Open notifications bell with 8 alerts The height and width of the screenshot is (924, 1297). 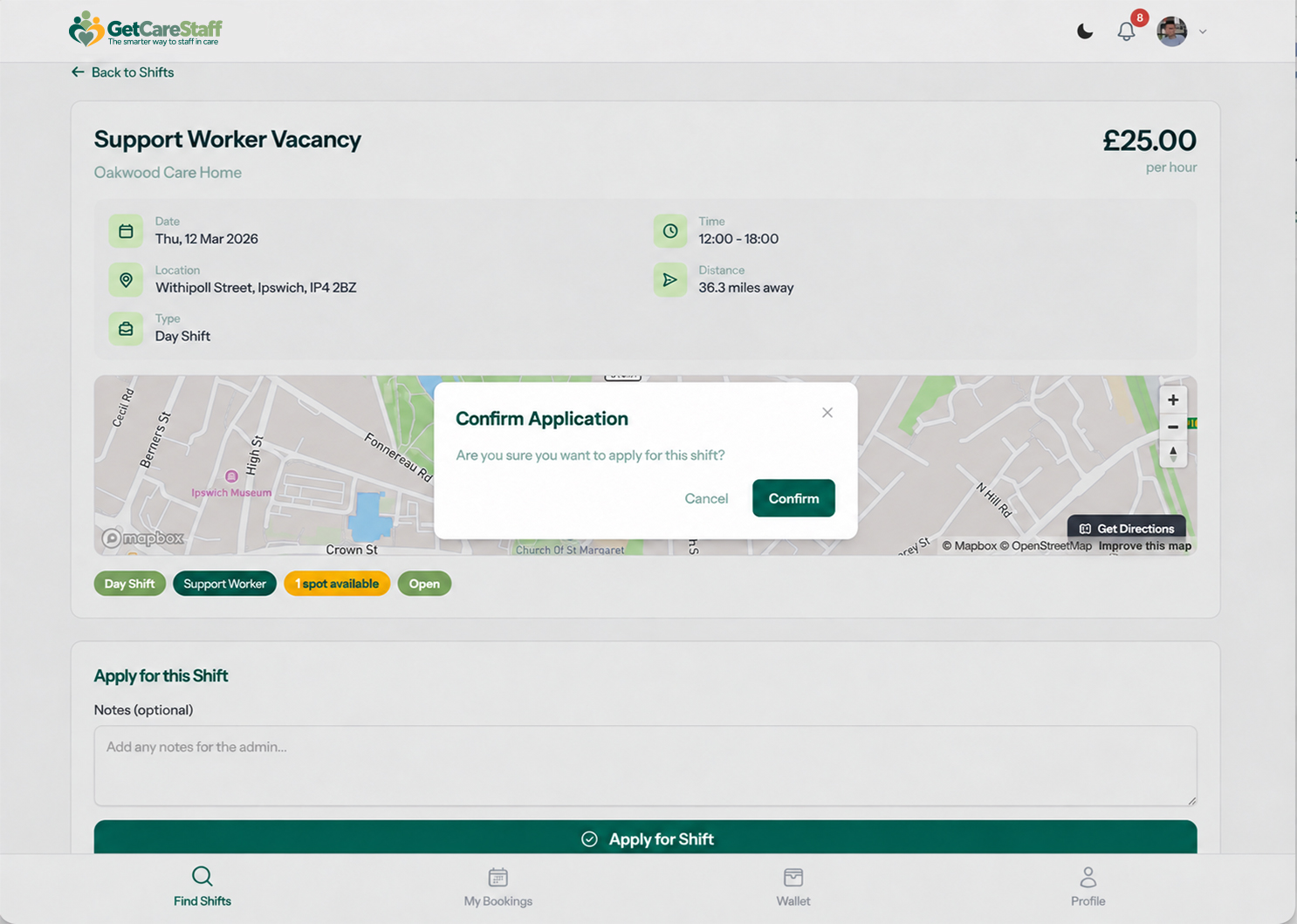[x=1127, y=31]
